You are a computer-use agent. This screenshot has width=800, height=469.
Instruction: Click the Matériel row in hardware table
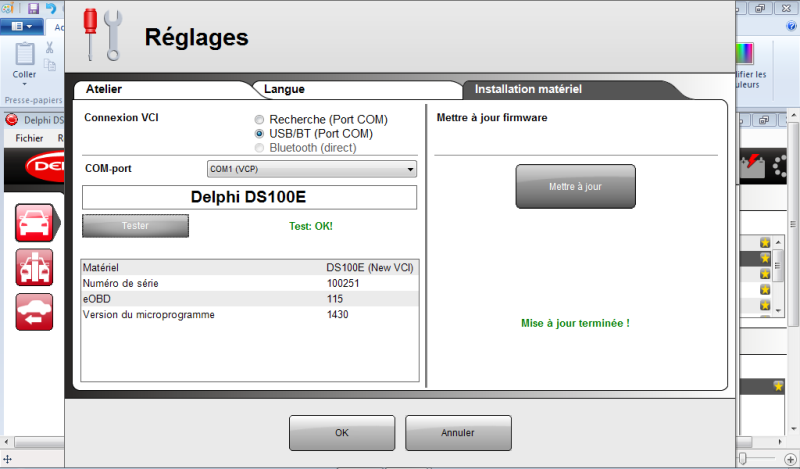pyautogui.click(x=249, y=267)
